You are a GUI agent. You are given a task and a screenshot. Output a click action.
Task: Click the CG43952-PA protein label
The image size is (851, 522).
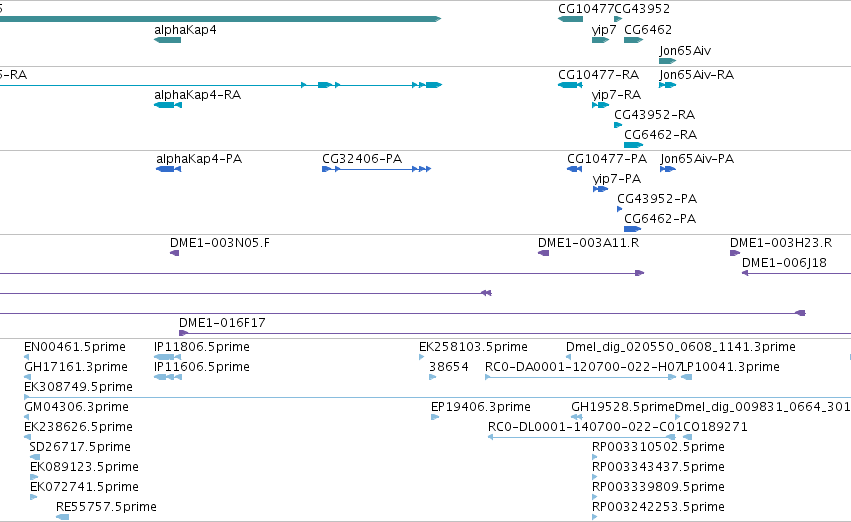click(x=657, y=199)
